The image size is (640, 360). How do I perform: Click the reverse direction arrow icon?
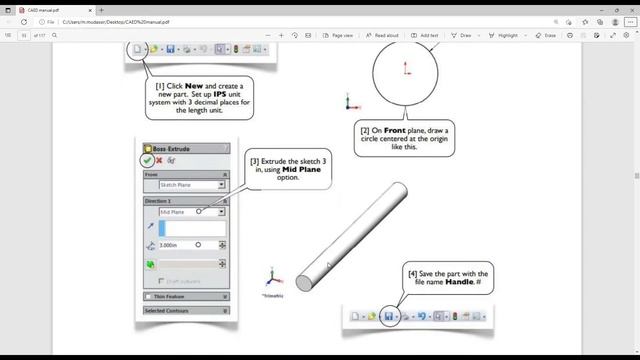[x=151, y=226]
